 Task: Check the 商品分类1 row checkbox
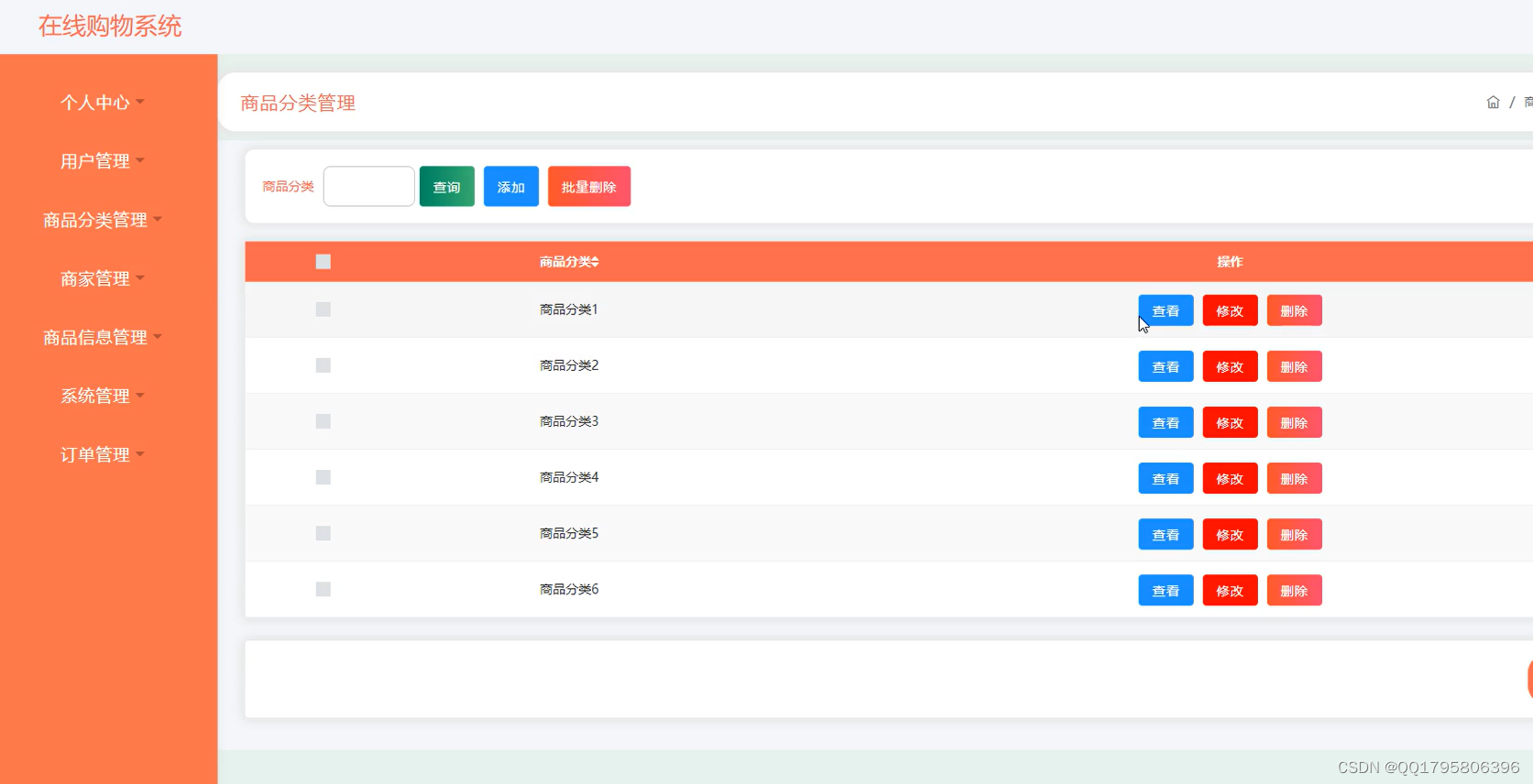323,310
